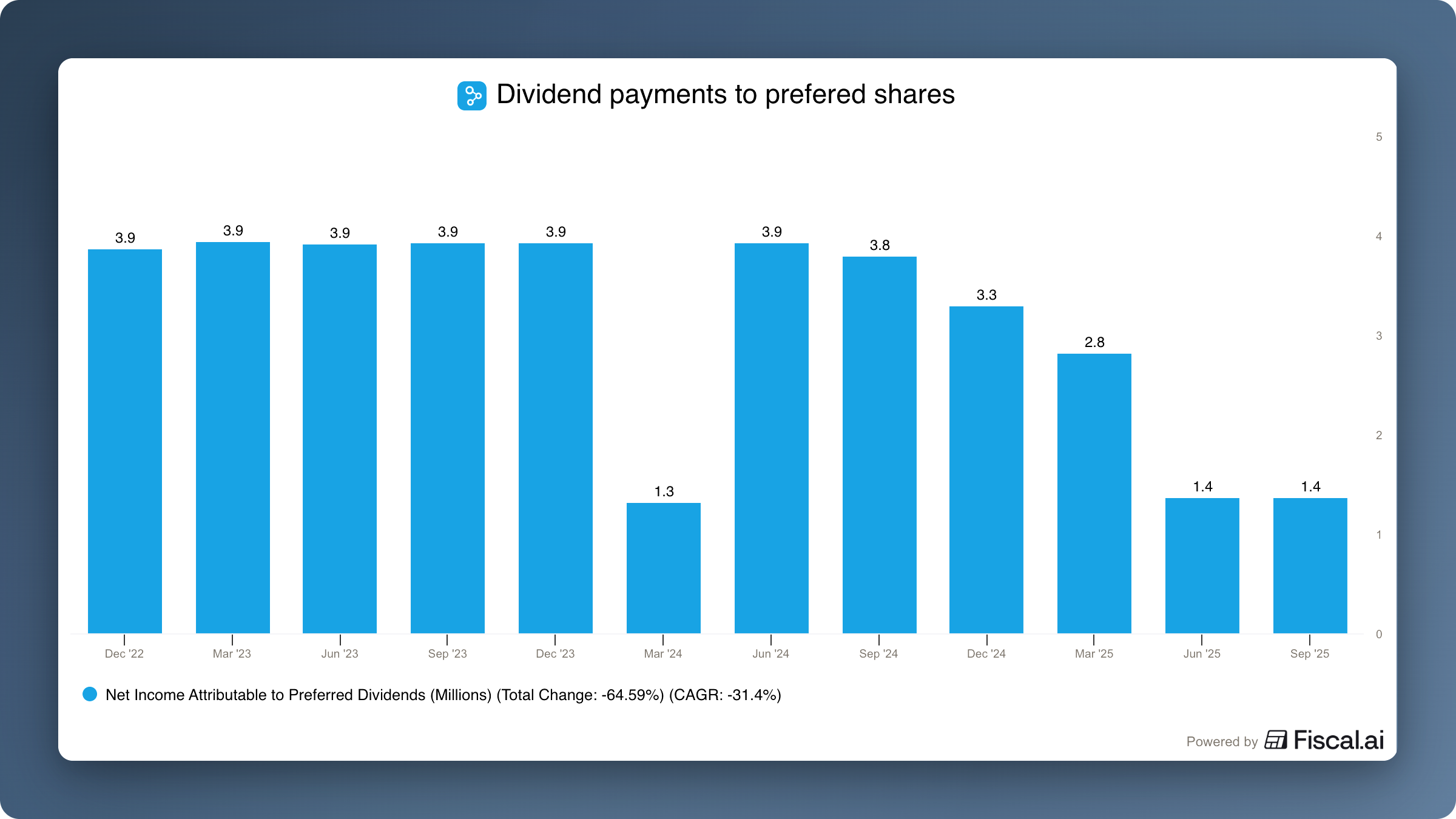Click the Fiscal.ai logo icon
The image size is (1456, 819).
[1275, 740]
